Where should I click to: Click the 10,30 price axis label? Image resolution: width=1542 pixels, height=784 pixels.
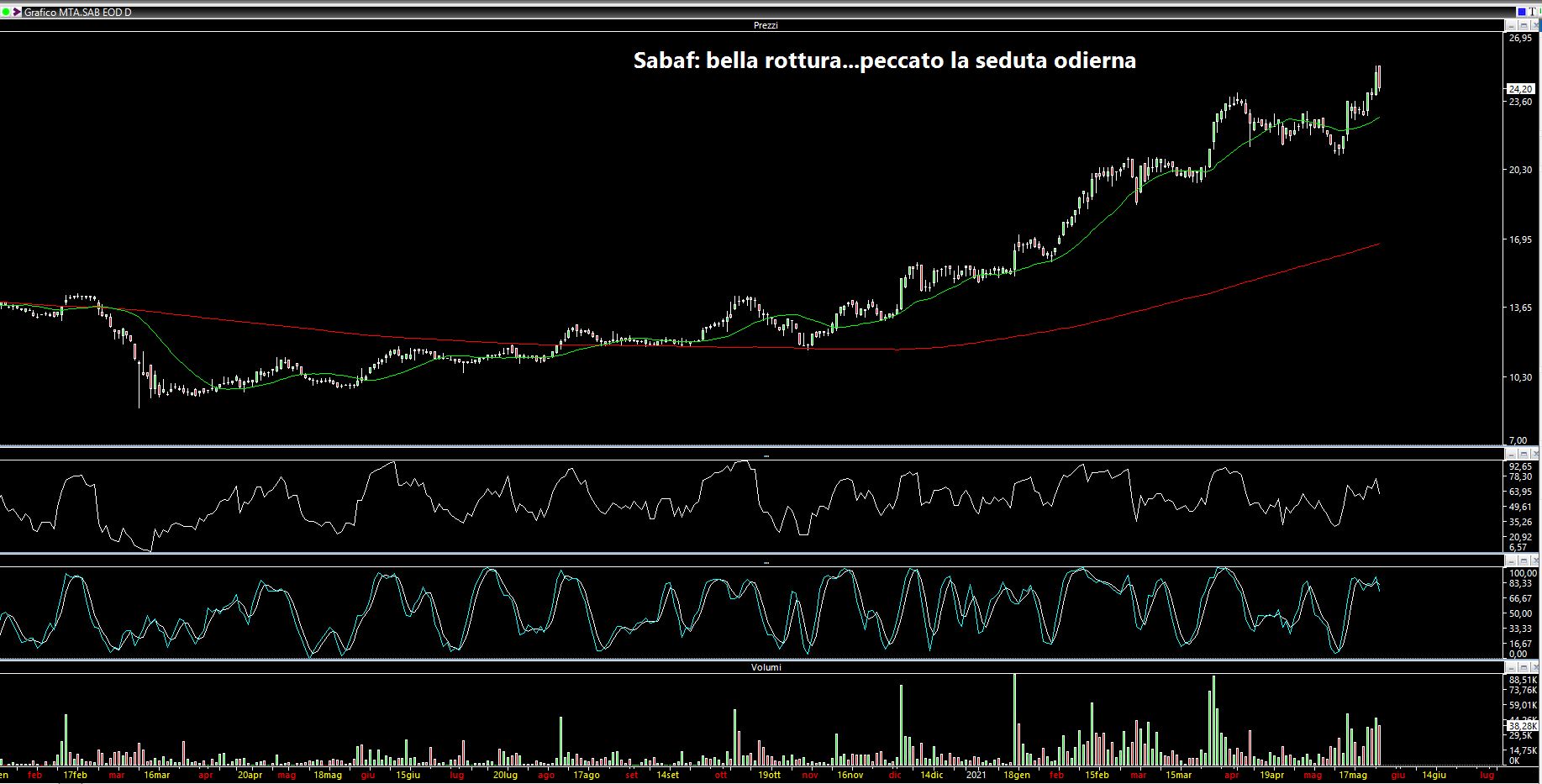1520,377
